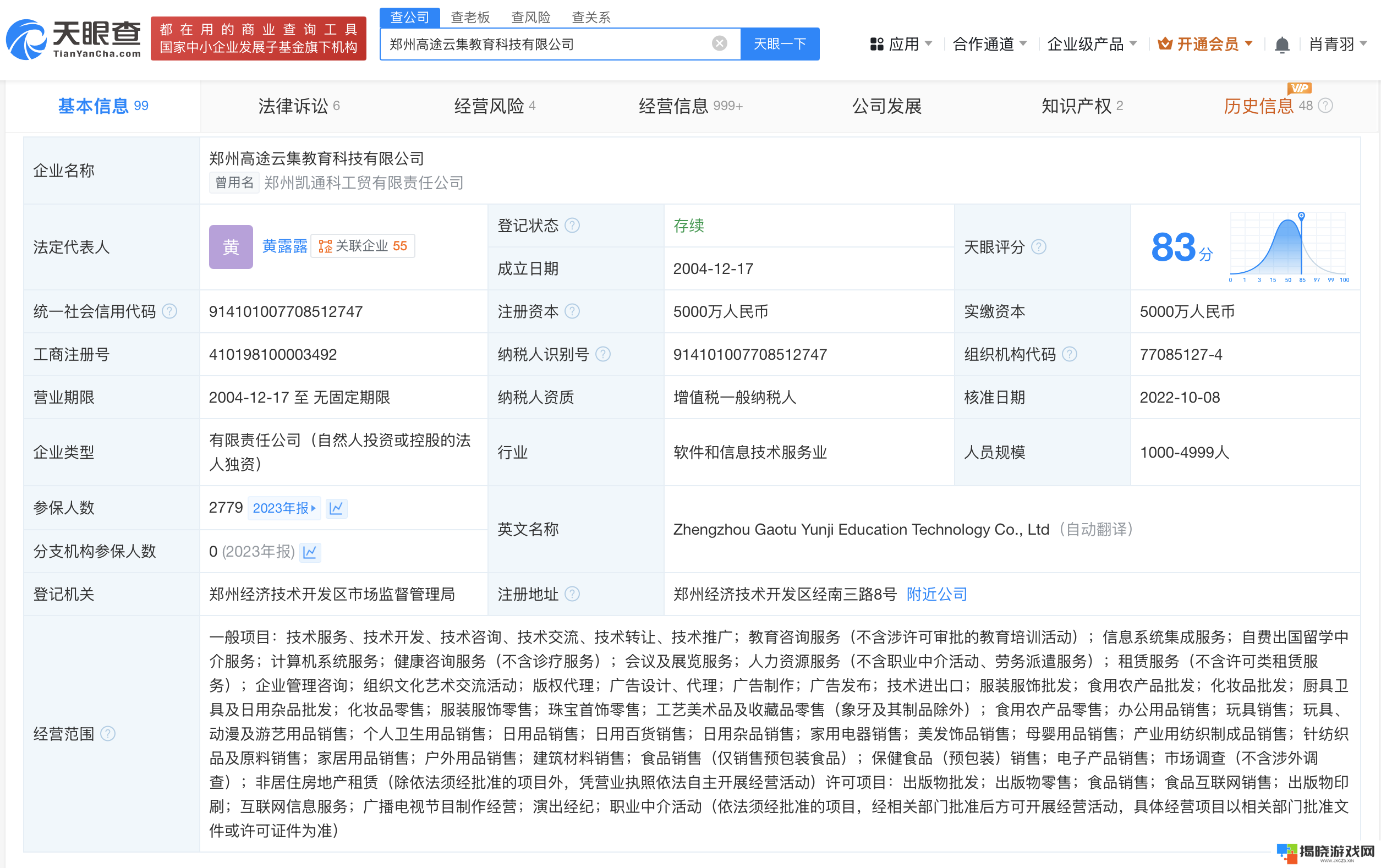This screenshot has width=1381, height=868.
Task: Open help icon beside 纳税人识别号
Action: 603,354
